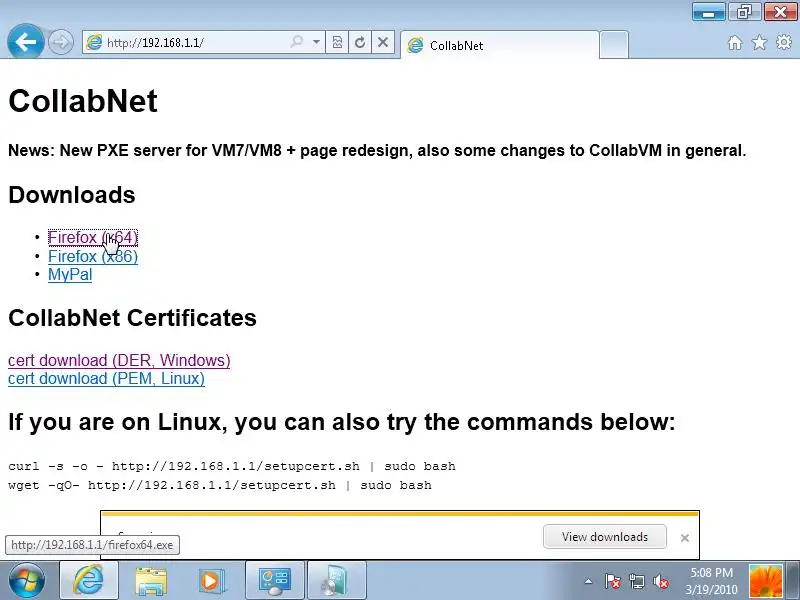Click the network tray icon
The height and width of the screenshot is (600, 800).
(637, 581)
